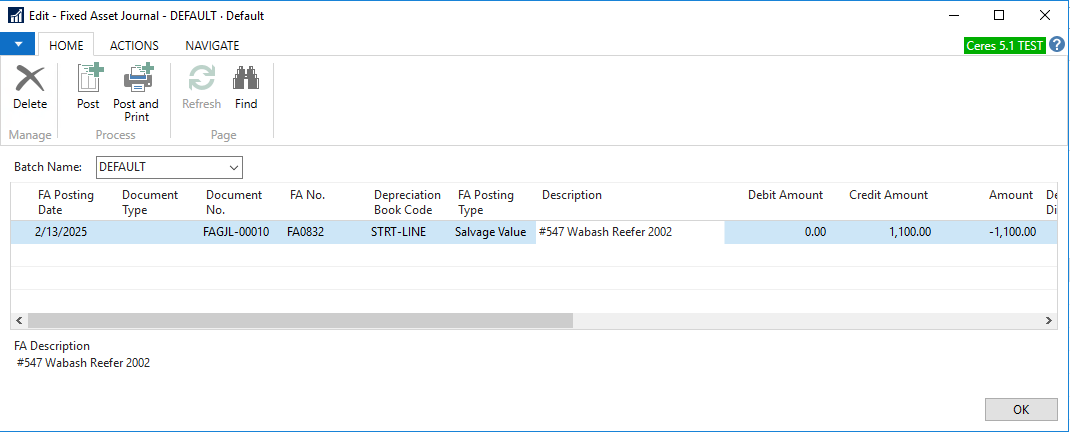Image resolution: width=1070 pixels, height=432 pixels.
Task: Select the FA No. cell FA0832
Action: click(307, 232)
